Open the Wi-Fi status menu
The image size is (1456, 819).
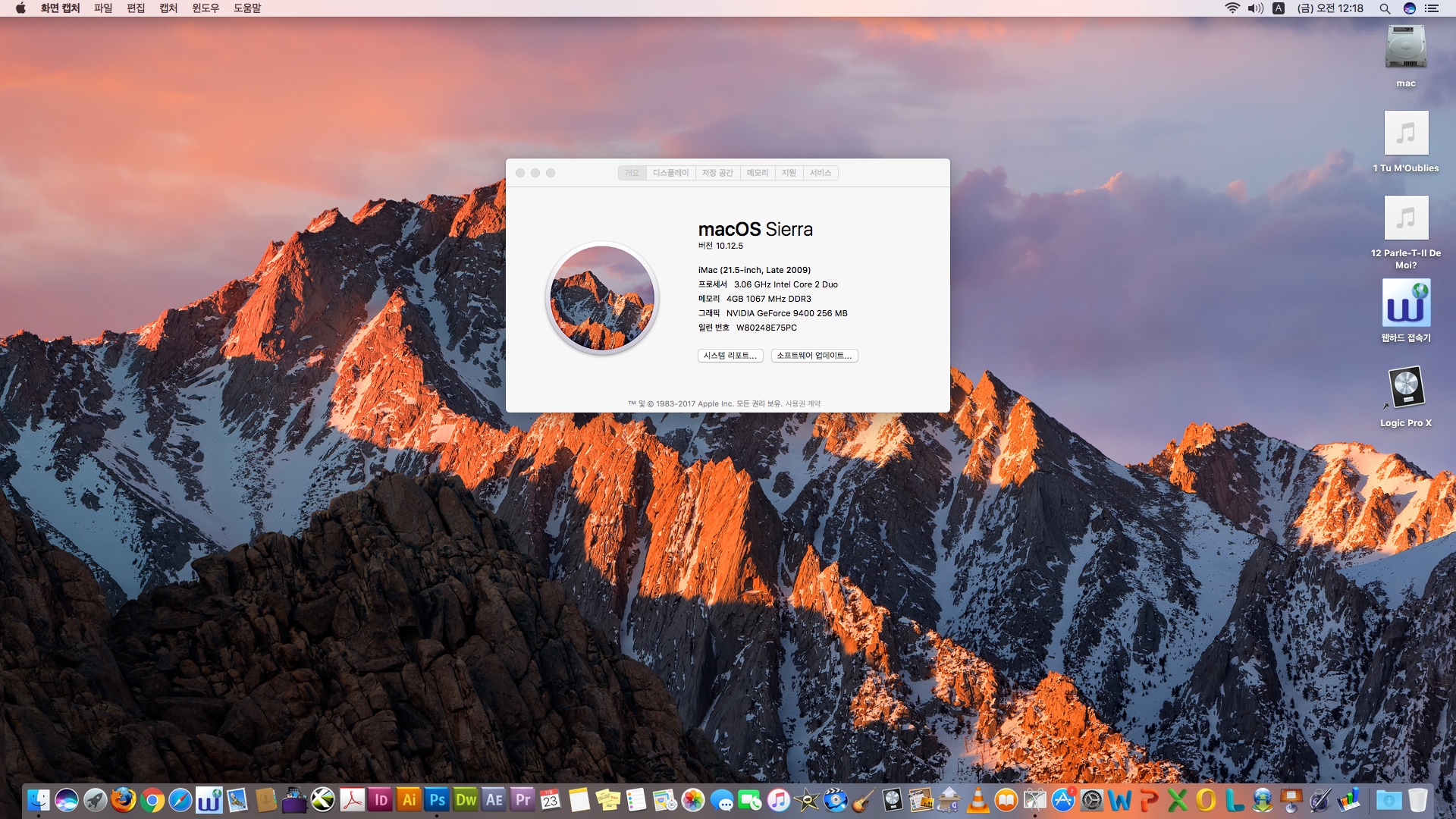[1232, 8]
